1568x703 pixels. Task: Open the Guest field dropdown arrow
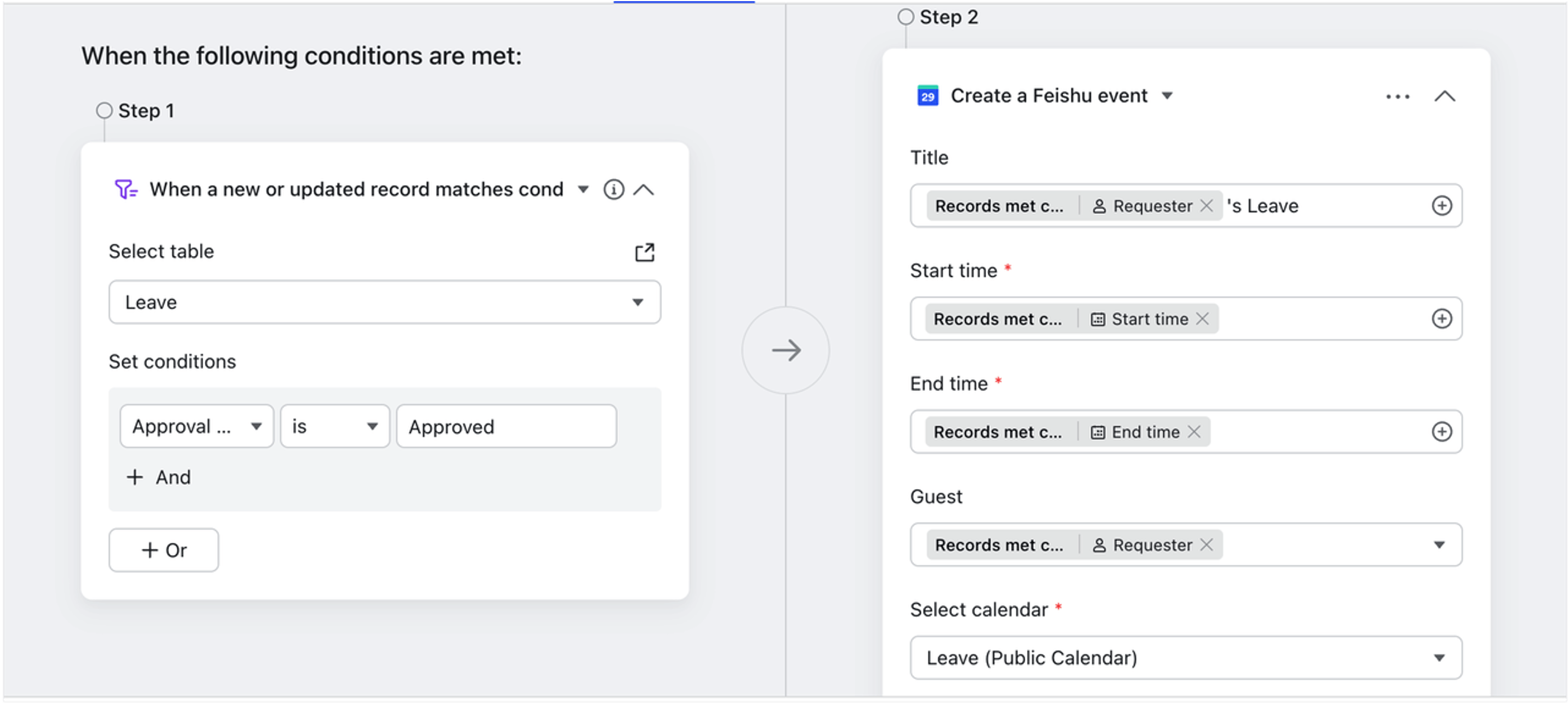click(x=1439, y=545)
